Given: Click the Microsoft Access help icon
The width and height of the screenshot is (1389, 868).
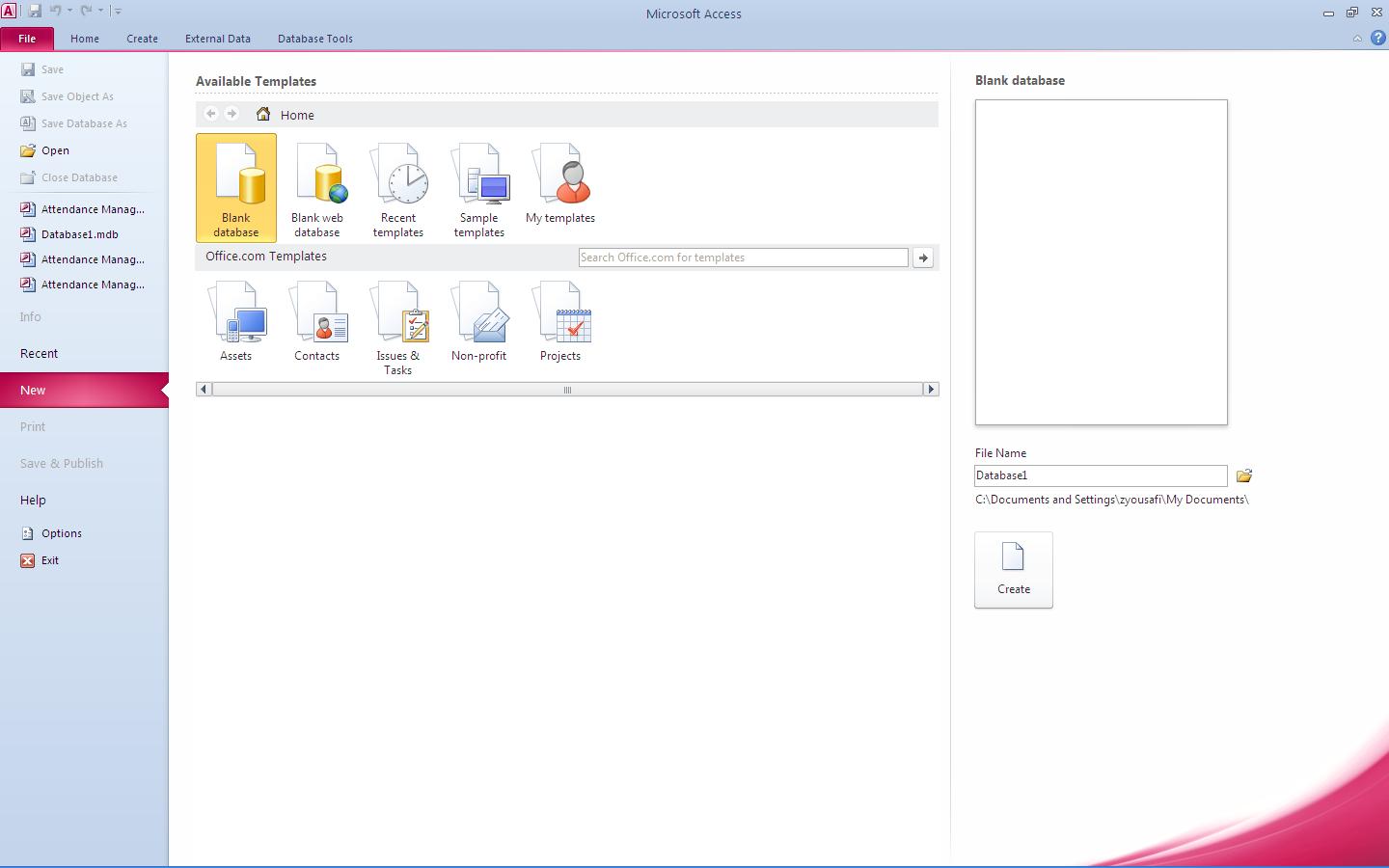Looking at the screenshot, I should [1378, 39].
